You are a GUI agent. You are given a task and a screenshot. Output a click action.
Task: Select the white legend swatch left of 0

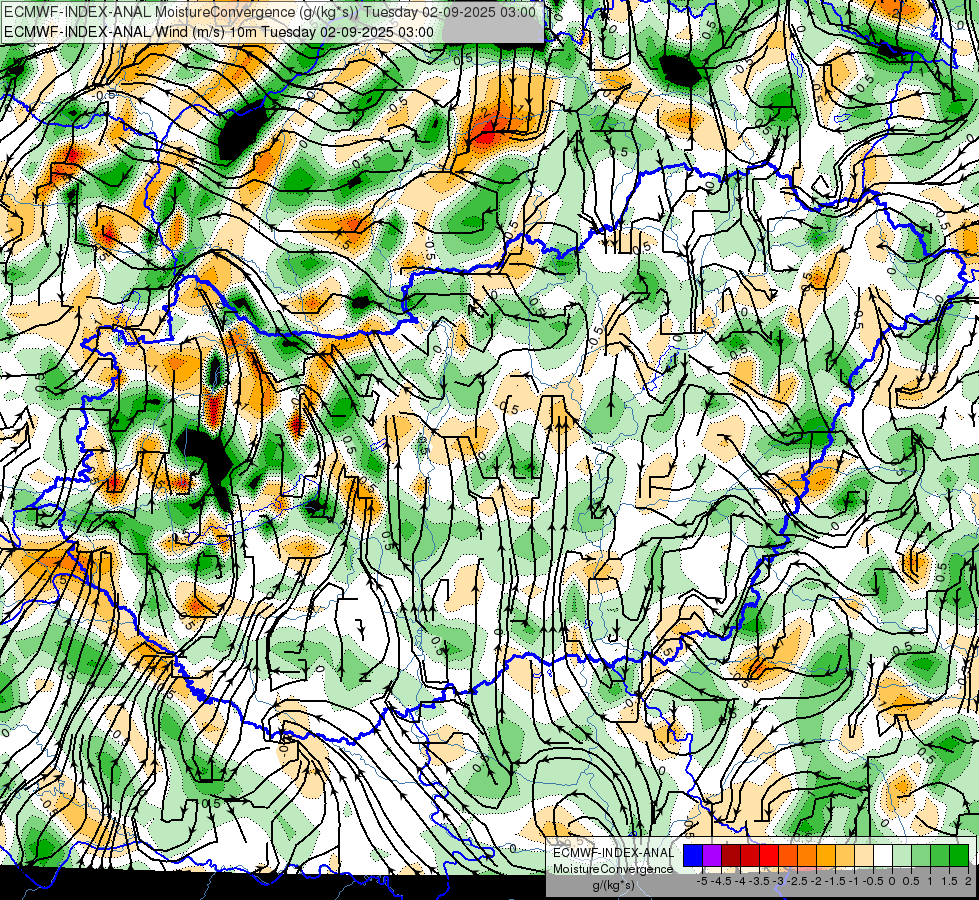(x=883, y=856)
